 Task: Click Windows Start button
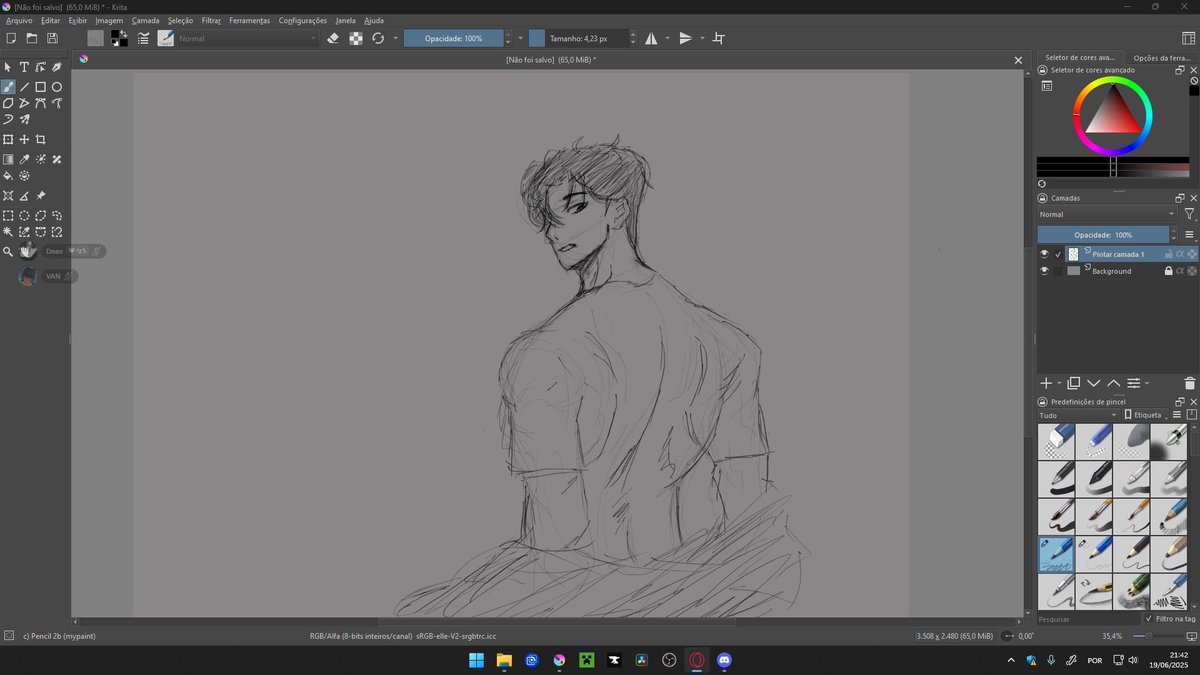pos(477,660)
